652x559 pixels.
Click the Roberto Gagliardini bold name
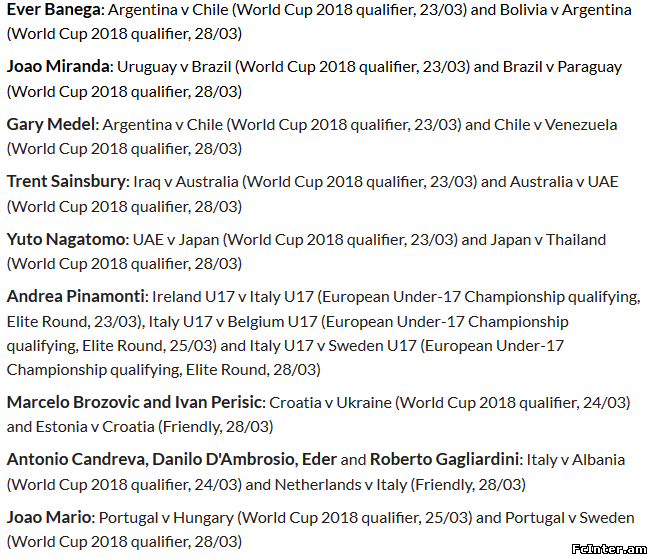coord(445,460)
